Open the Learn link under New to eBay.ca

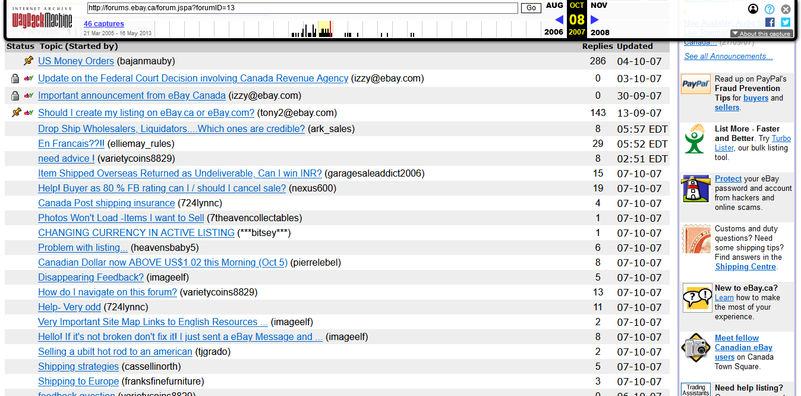pyautogui.click(x=724, y=297)
